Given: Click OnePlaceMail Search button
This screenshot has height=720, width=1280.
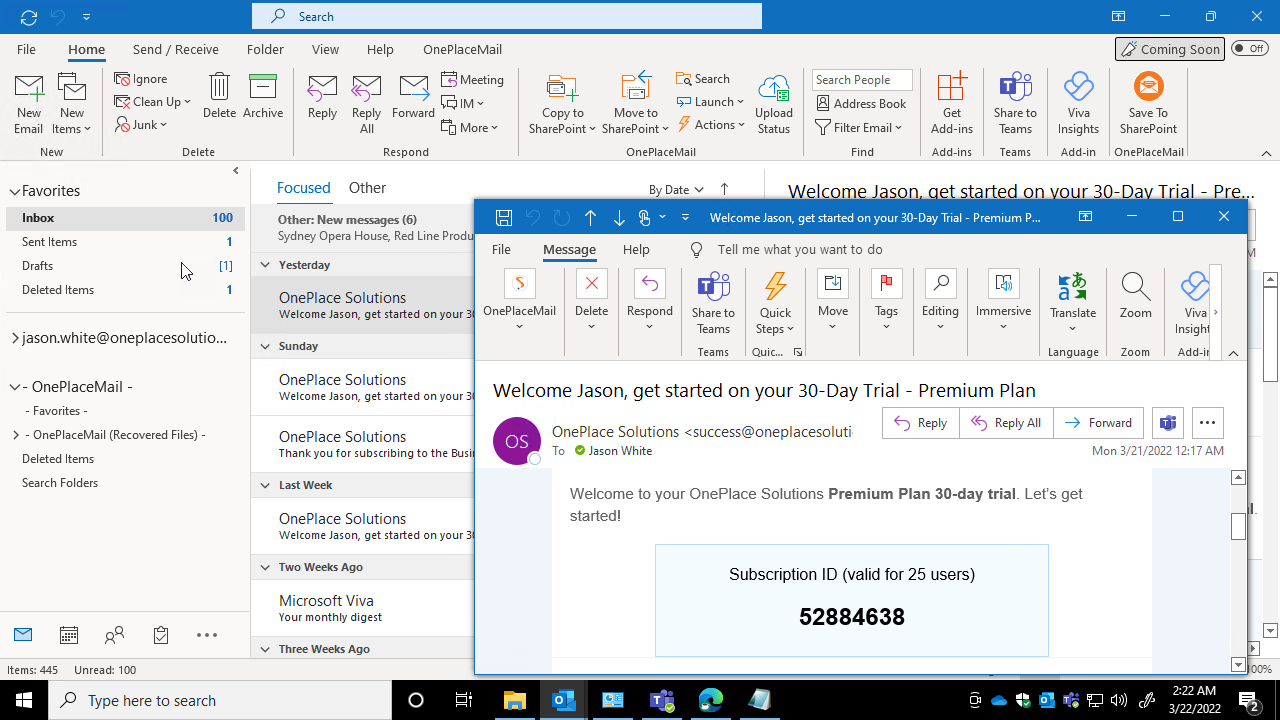Looking at the screenshot, I should pyautogui.click(x=703, y=79).
